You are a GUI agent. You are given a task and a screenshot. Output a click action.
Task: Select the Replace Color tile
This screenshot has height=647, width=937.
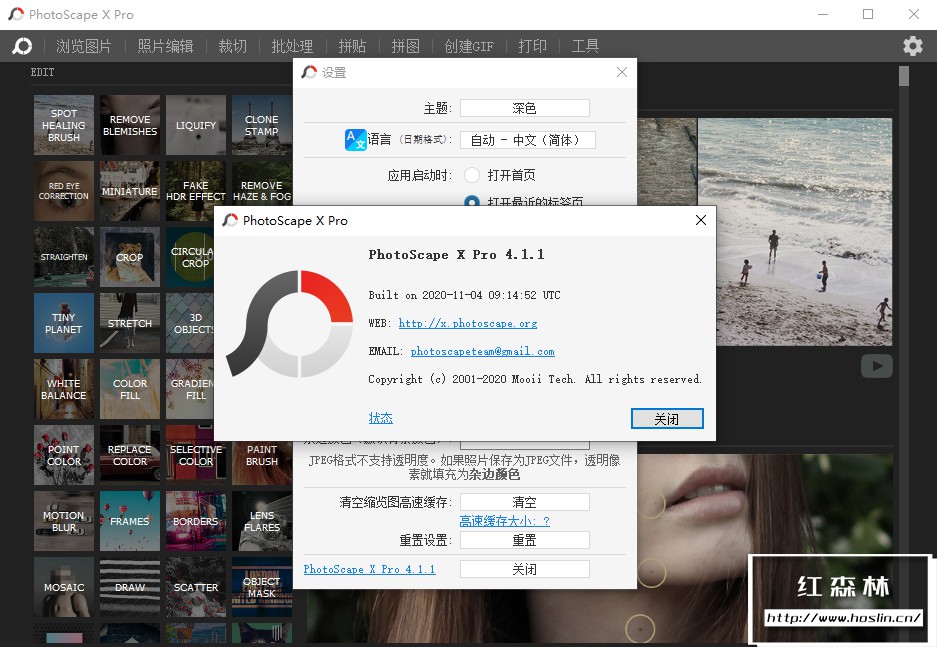click(x=130, y=455)
